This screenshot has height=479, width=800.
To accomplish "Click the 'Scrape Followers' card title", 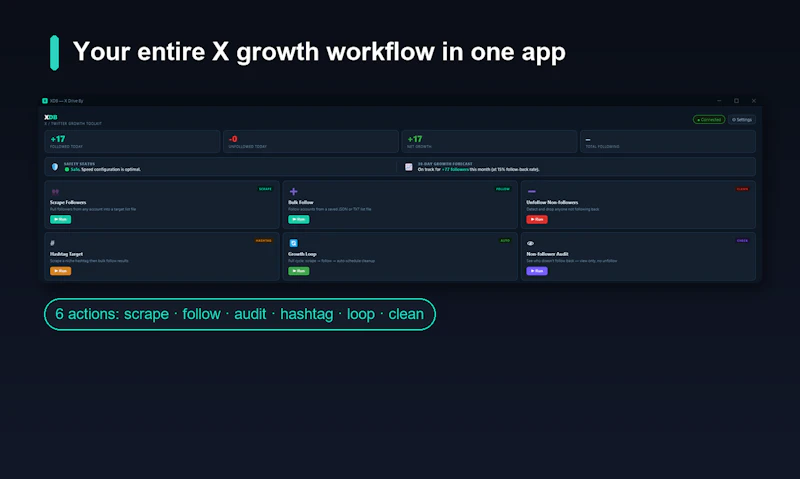I will point(68,203).
